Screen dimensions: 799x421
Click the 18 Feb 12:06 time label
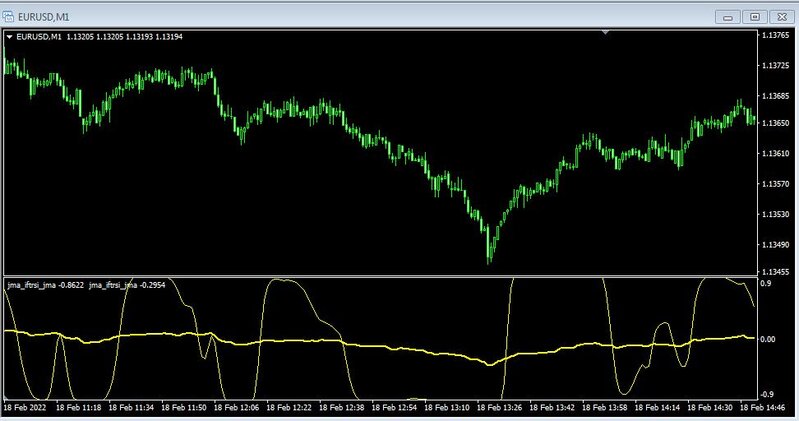(x=236, y=407)
